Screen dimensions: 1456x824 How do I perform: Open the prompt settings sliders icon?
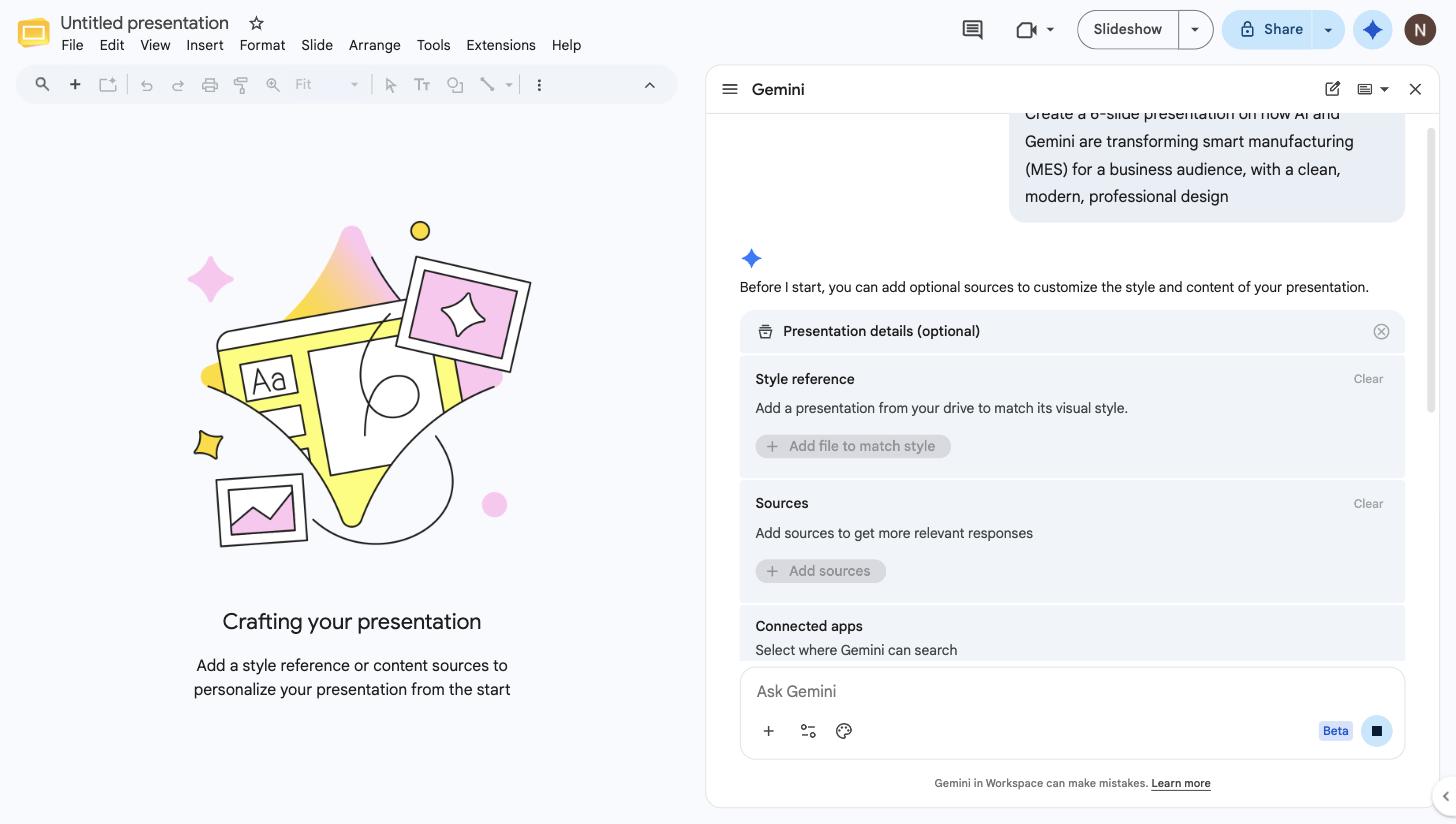coord(808,731)
